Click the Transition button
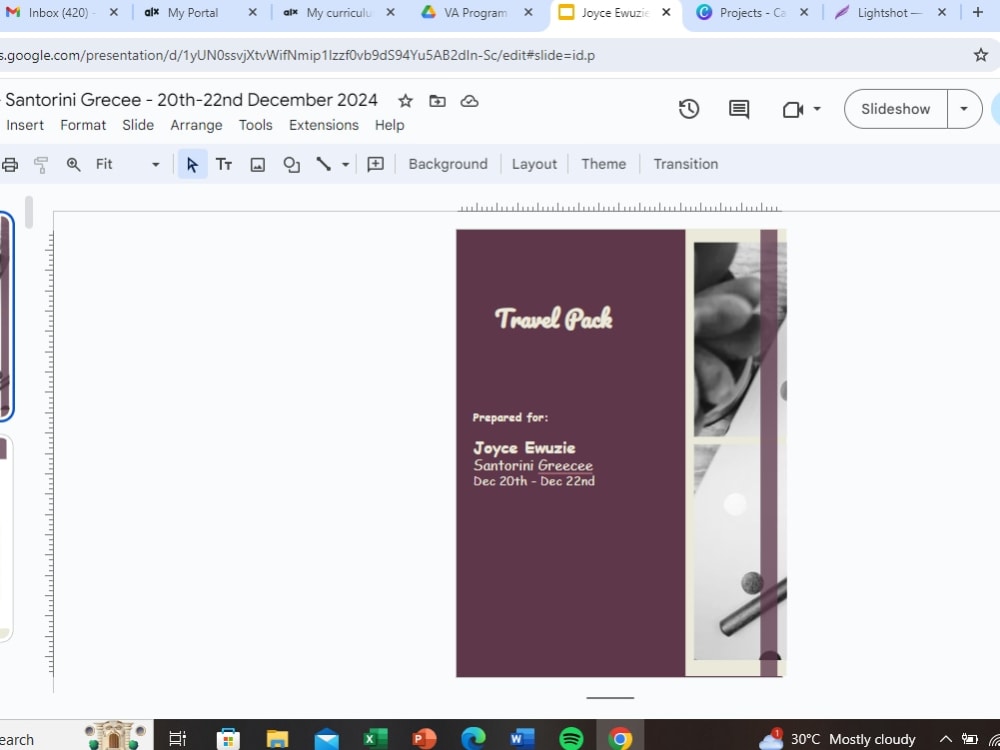 point(686,164)
